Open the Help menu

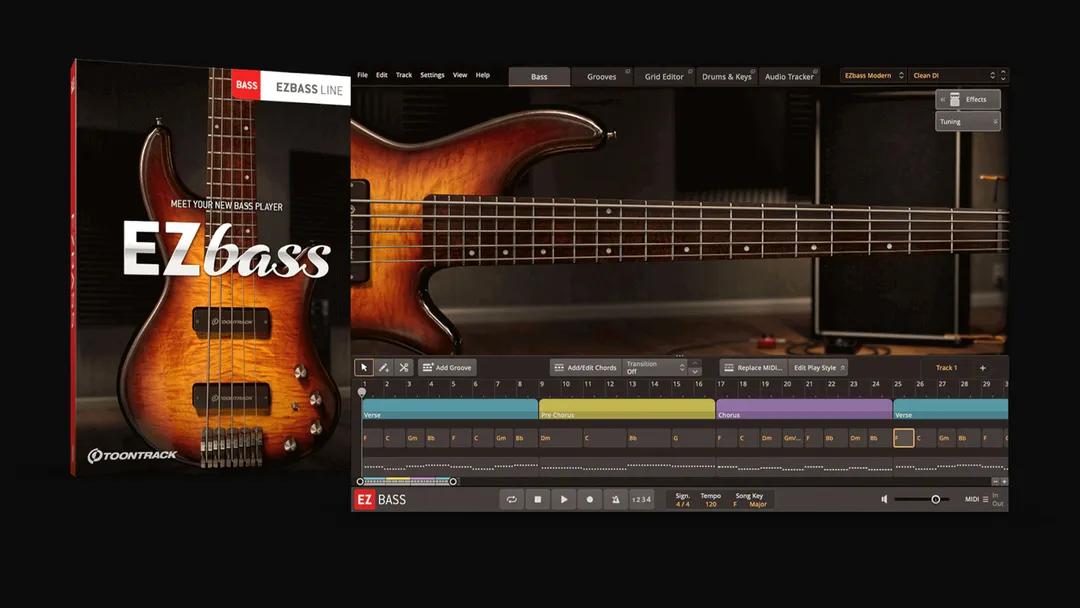[483, 75]
